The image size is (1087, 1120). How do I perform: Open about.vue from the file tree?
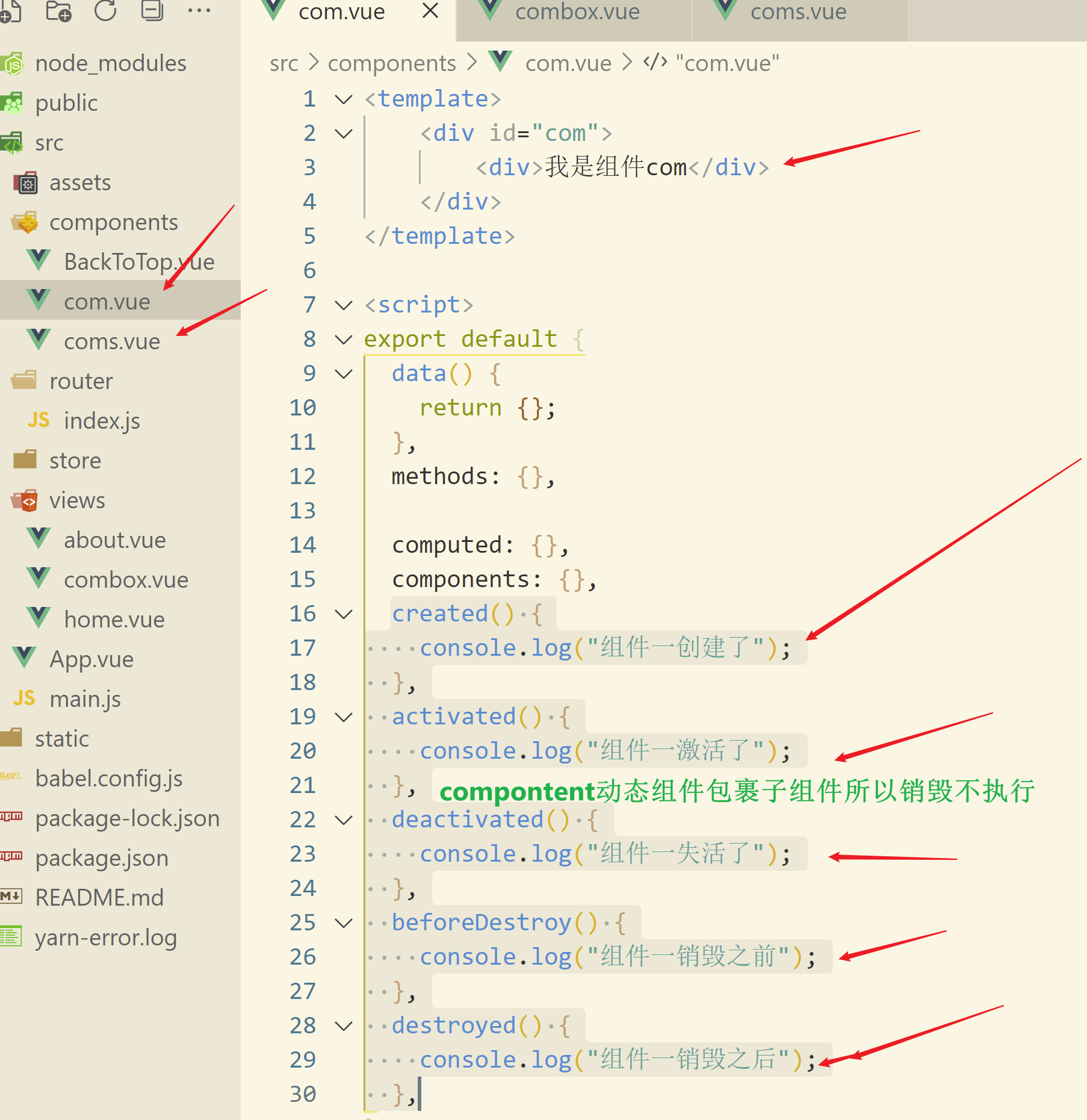click(x=114, y=540)
